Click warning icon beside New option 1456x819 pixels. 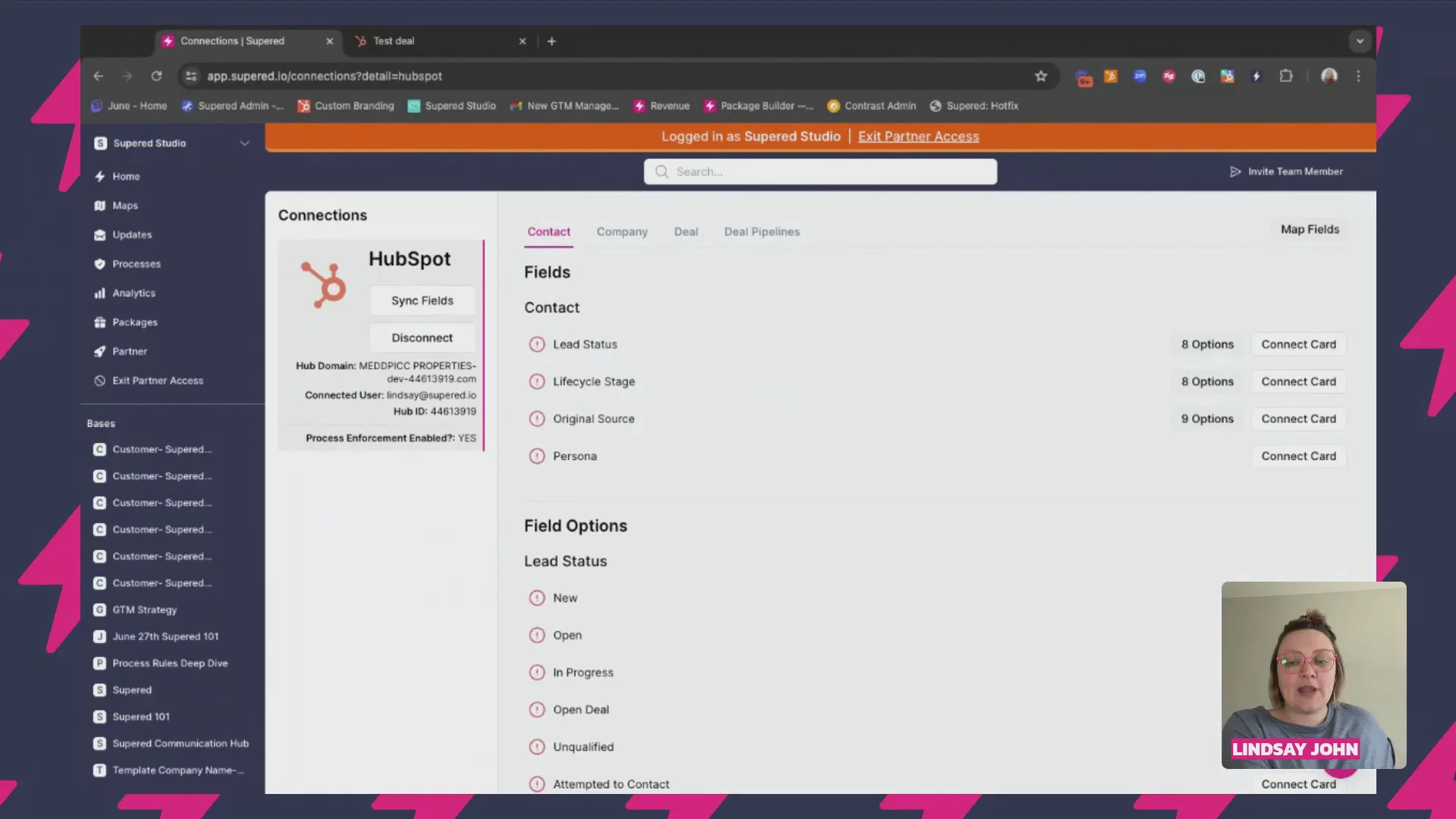pyautogui.click(x=537, y=598)
